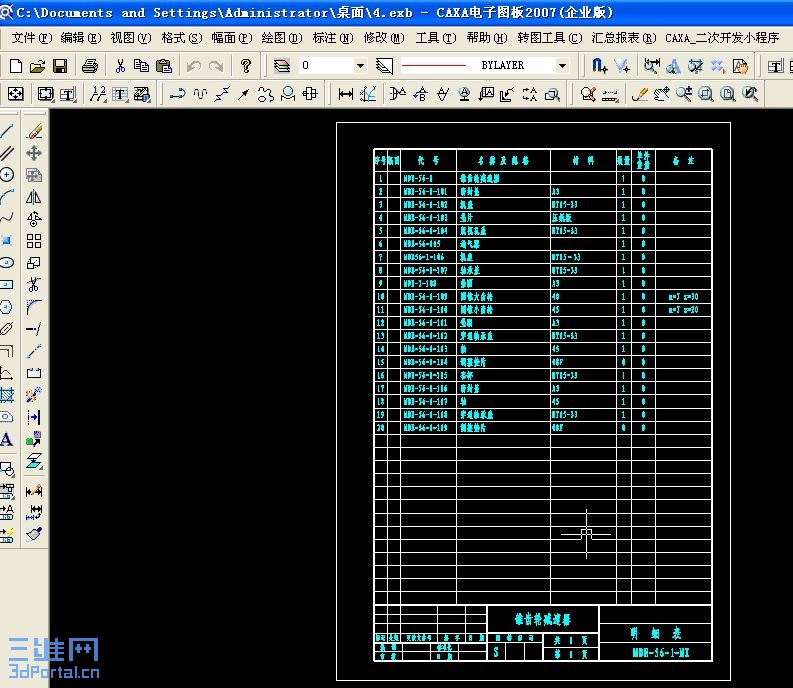
Task: Select the Circle drawing tool
Action: click(x=7, y=175)
